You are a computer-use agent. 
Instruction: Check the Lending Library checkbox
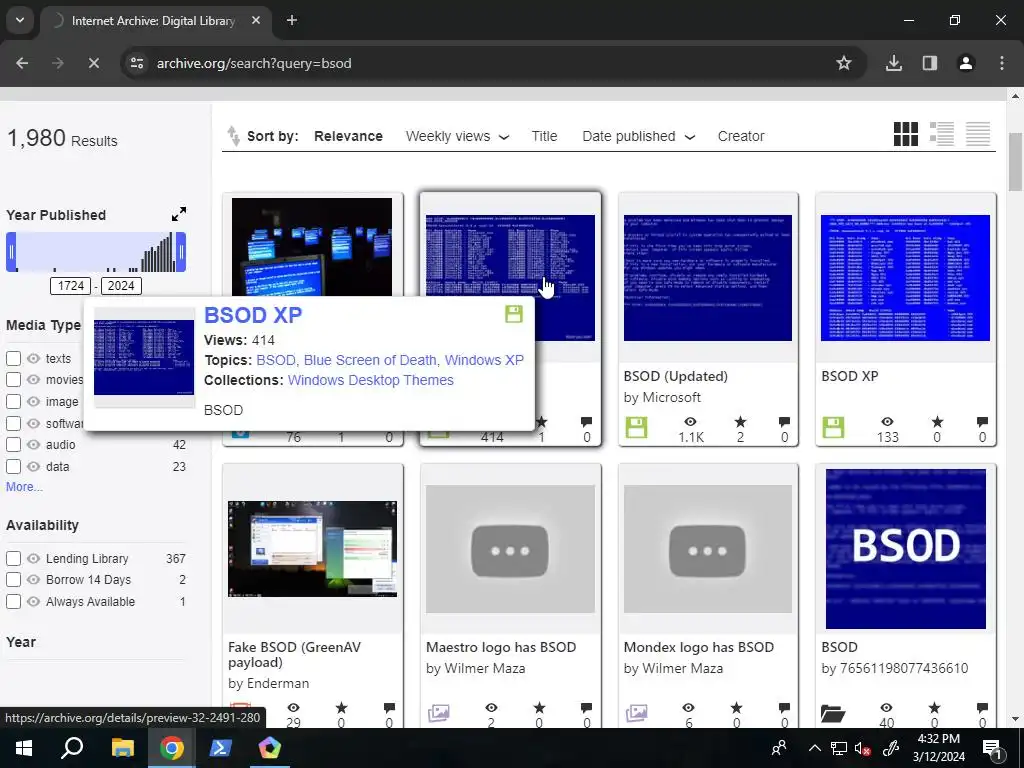[13, 558]
